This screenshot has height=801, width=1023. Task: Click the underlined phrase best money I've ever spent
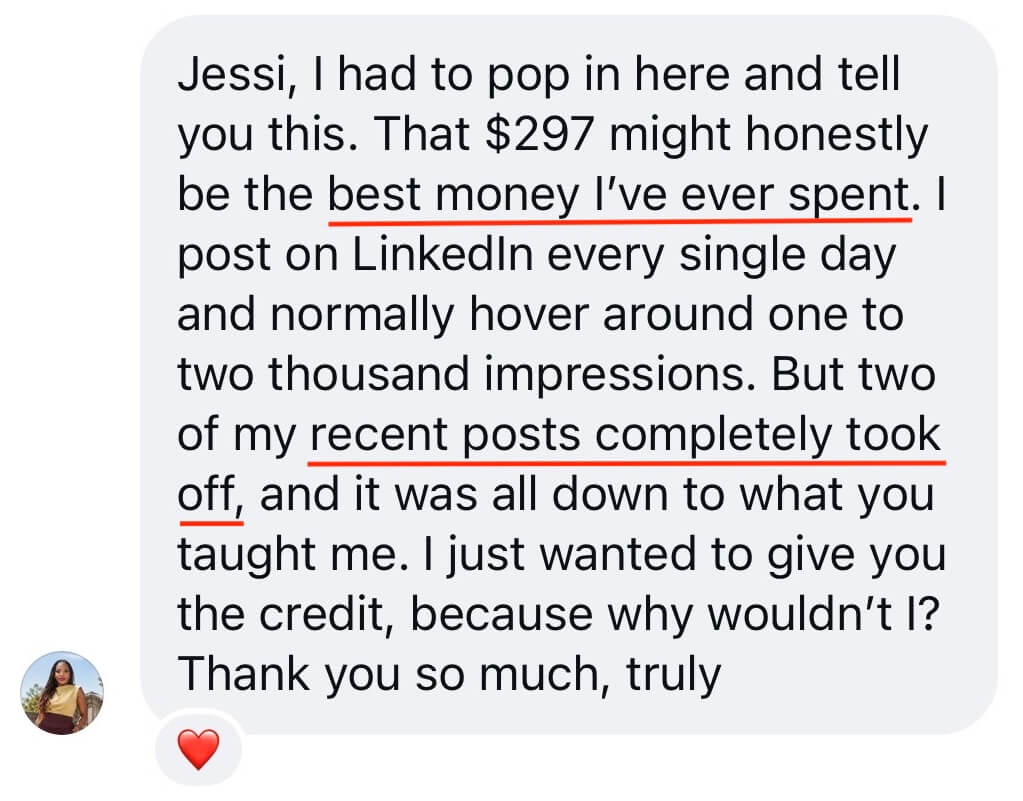tap(618, 194)
